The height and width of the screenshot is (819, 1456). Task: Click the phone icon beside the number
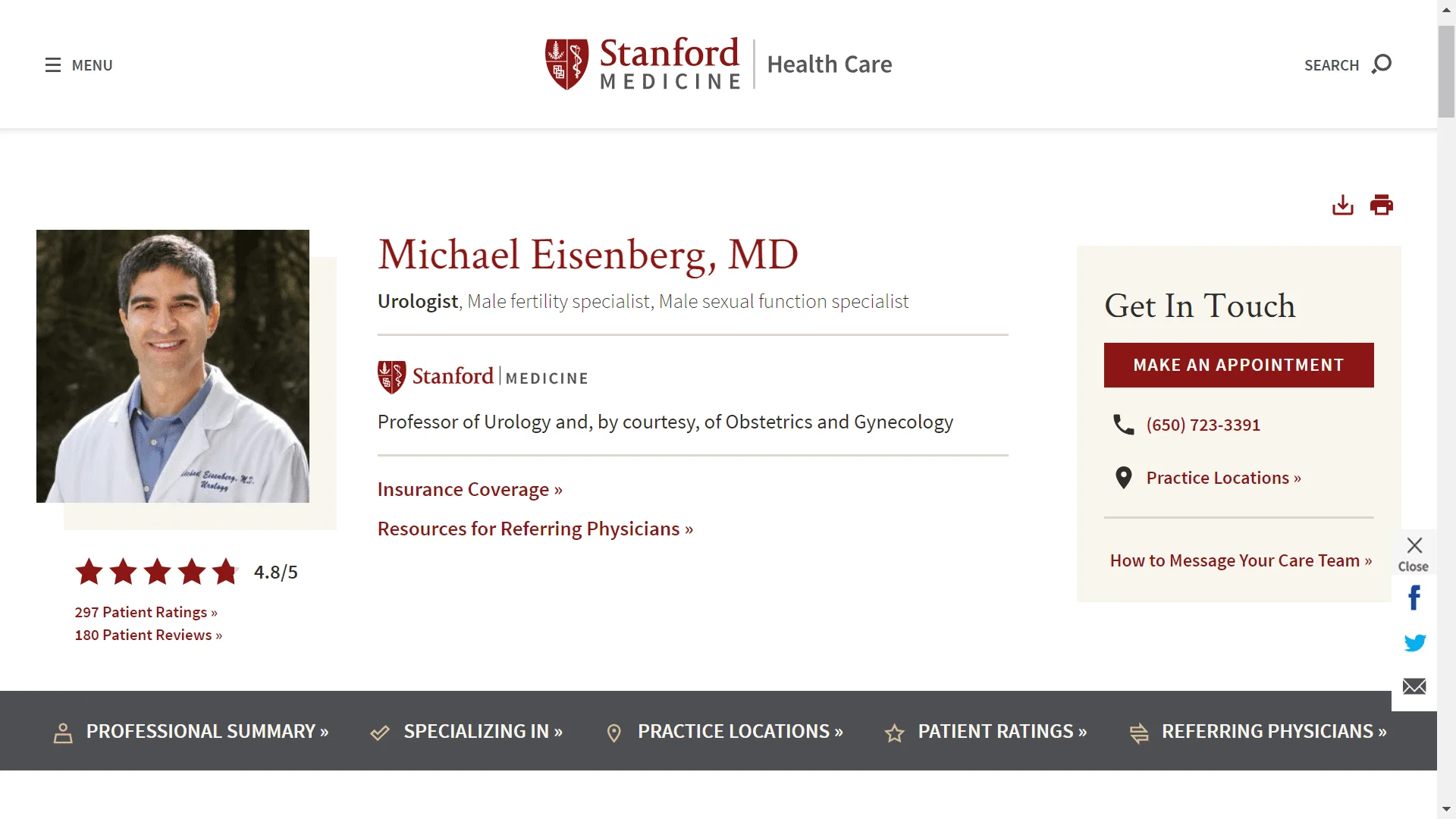1123,425
